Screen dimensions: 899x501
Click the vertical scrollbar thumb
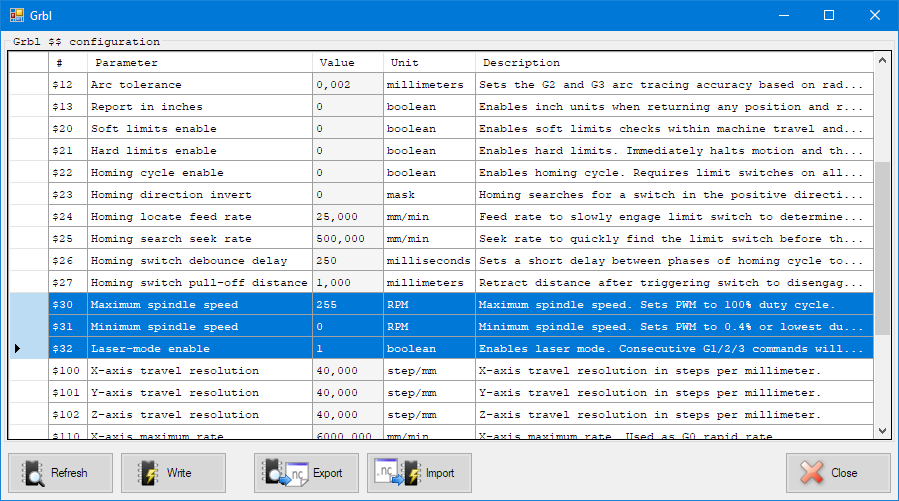pyautogui.click(x=881, y=250)
